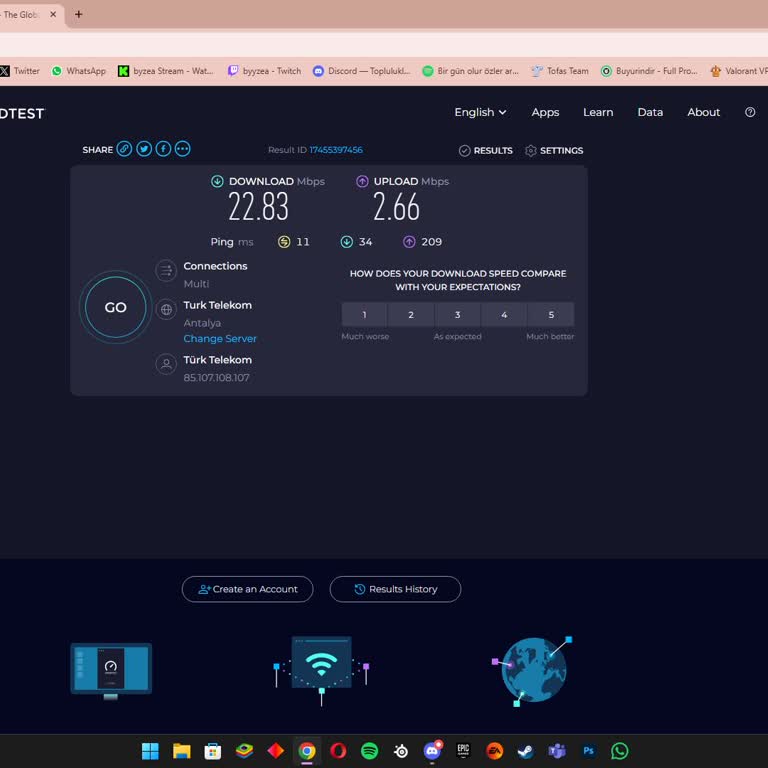Rate download speed as 5
The image size is (768, 768).
(x=551, y=314)
